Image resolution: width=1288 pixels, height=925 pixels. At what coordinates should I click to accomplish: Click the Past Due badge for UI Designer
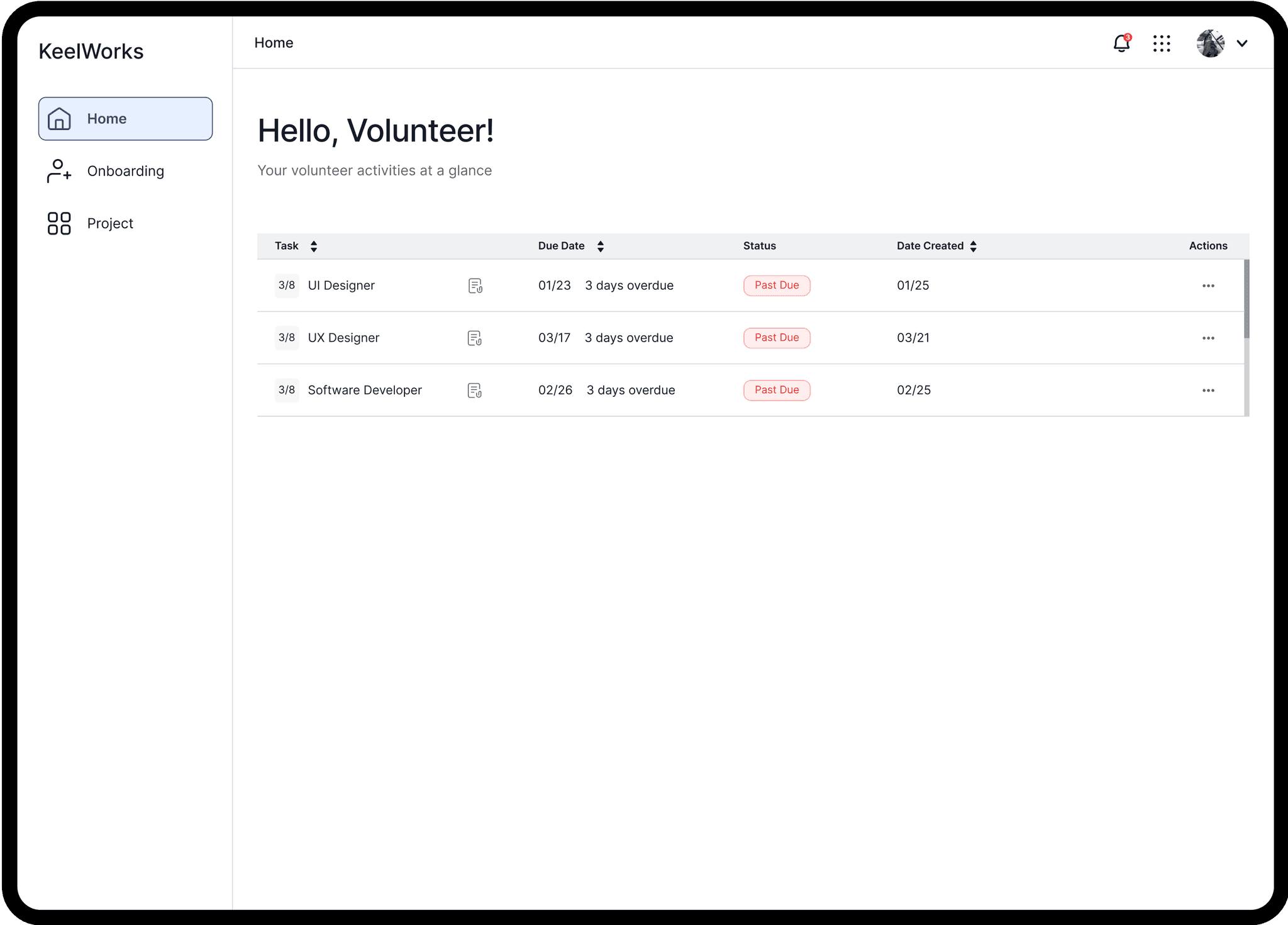click(777, 285)
